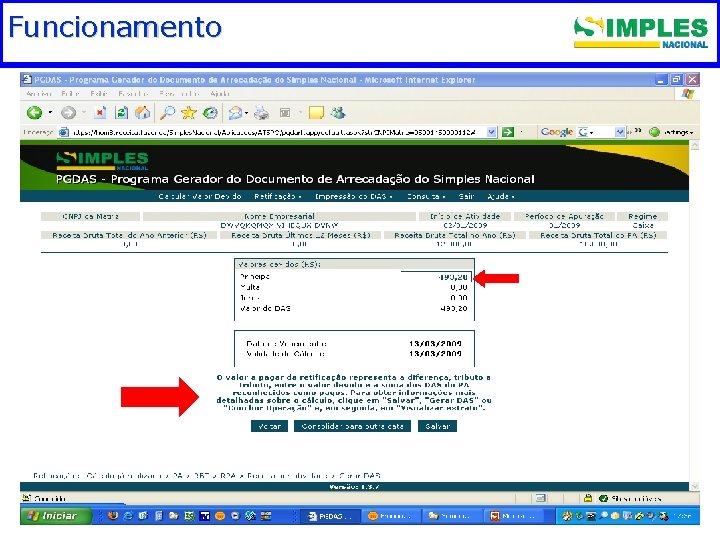Screen dimensions: 720x540
Task: Click in the browser address URL field
Action: [274, 132]
